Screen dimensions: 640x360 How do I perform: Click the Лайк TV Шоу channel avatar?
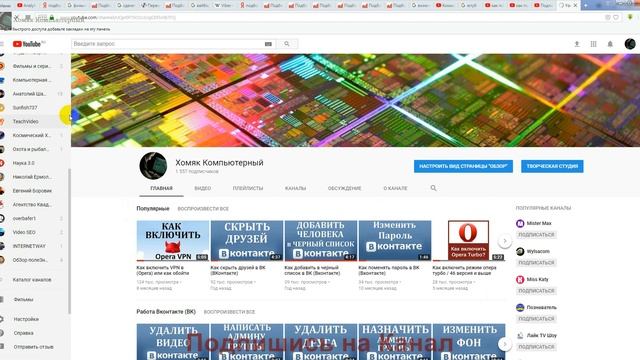[520, 336]
